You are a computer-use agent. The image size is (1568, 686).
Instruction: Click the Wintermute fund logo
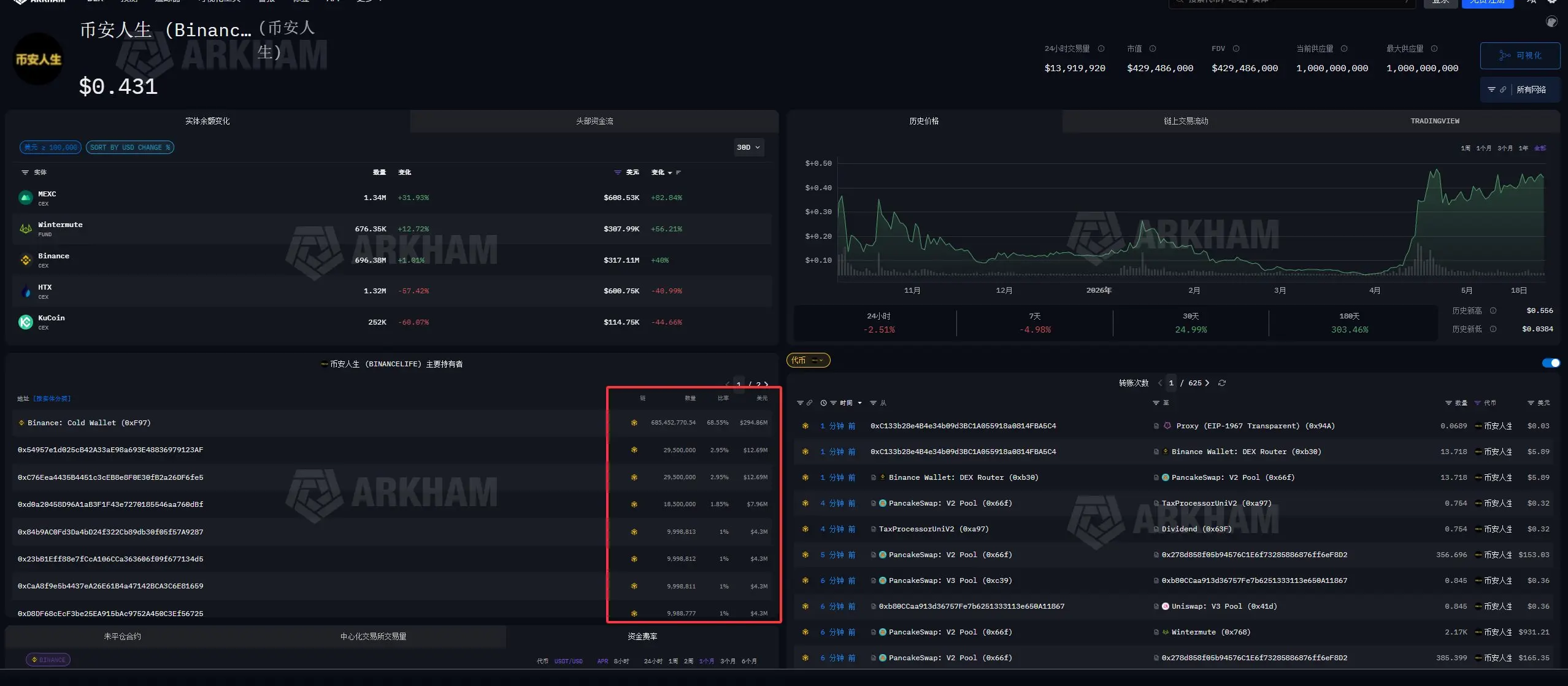click(x=26, y=229)
